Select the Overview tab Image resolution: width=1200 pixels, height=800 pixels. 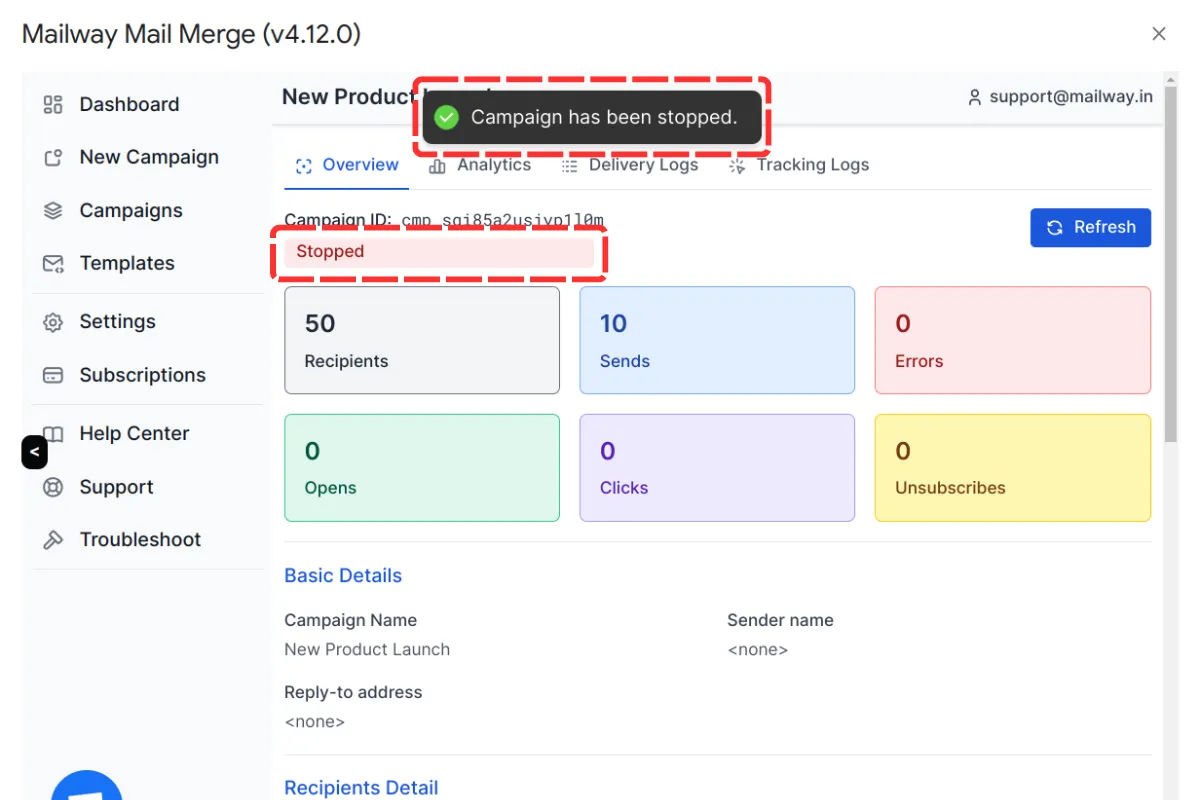tap(347, 166)
